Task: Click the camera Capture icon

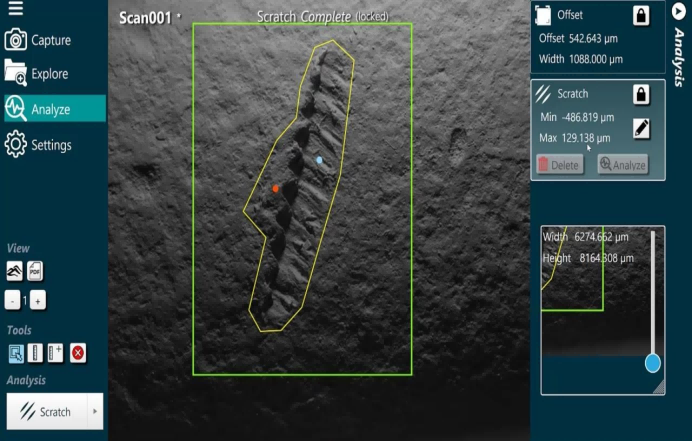Action: (15, 40)
